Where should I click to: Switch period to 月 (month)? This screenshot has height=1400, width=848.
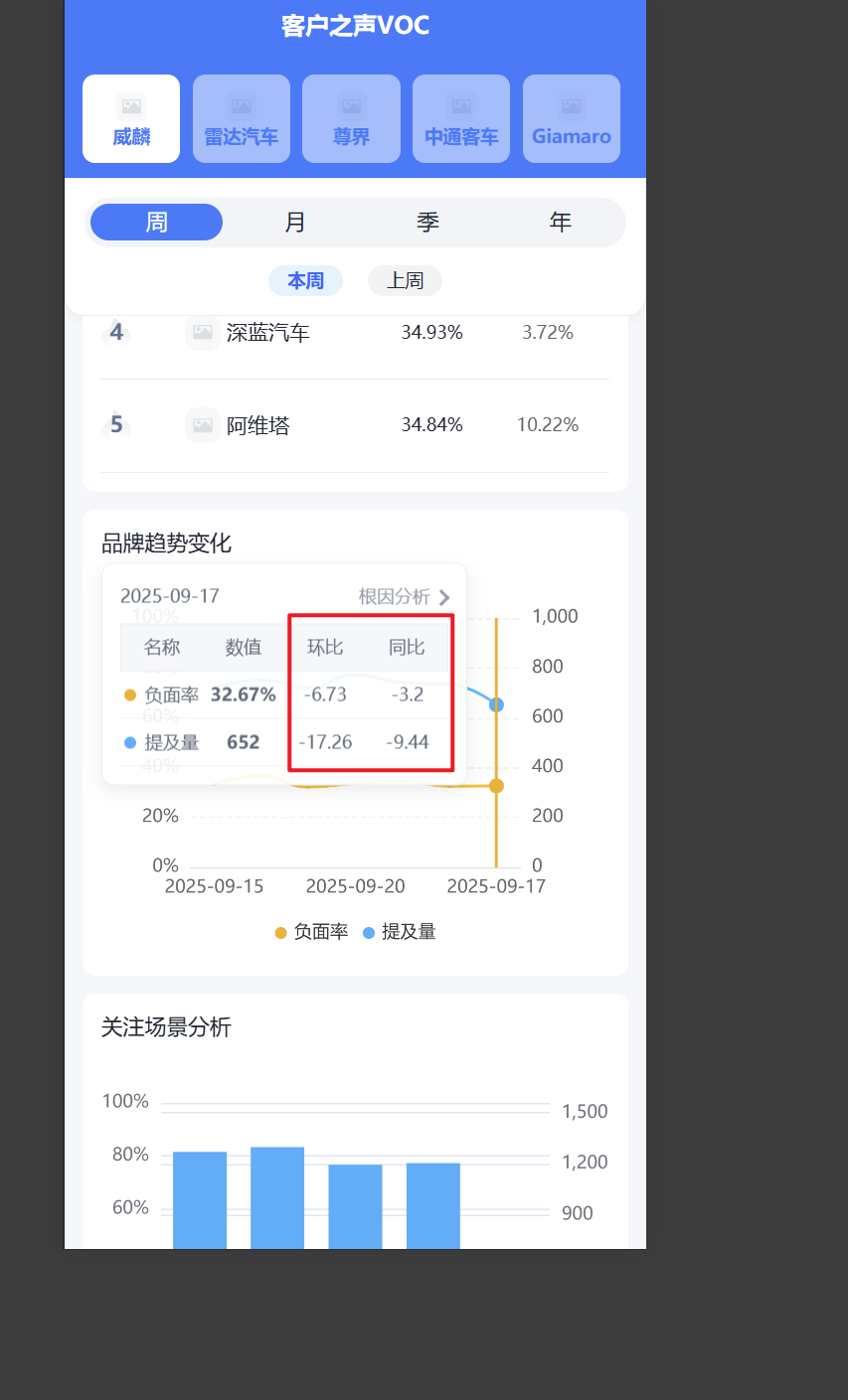(295, 223)
